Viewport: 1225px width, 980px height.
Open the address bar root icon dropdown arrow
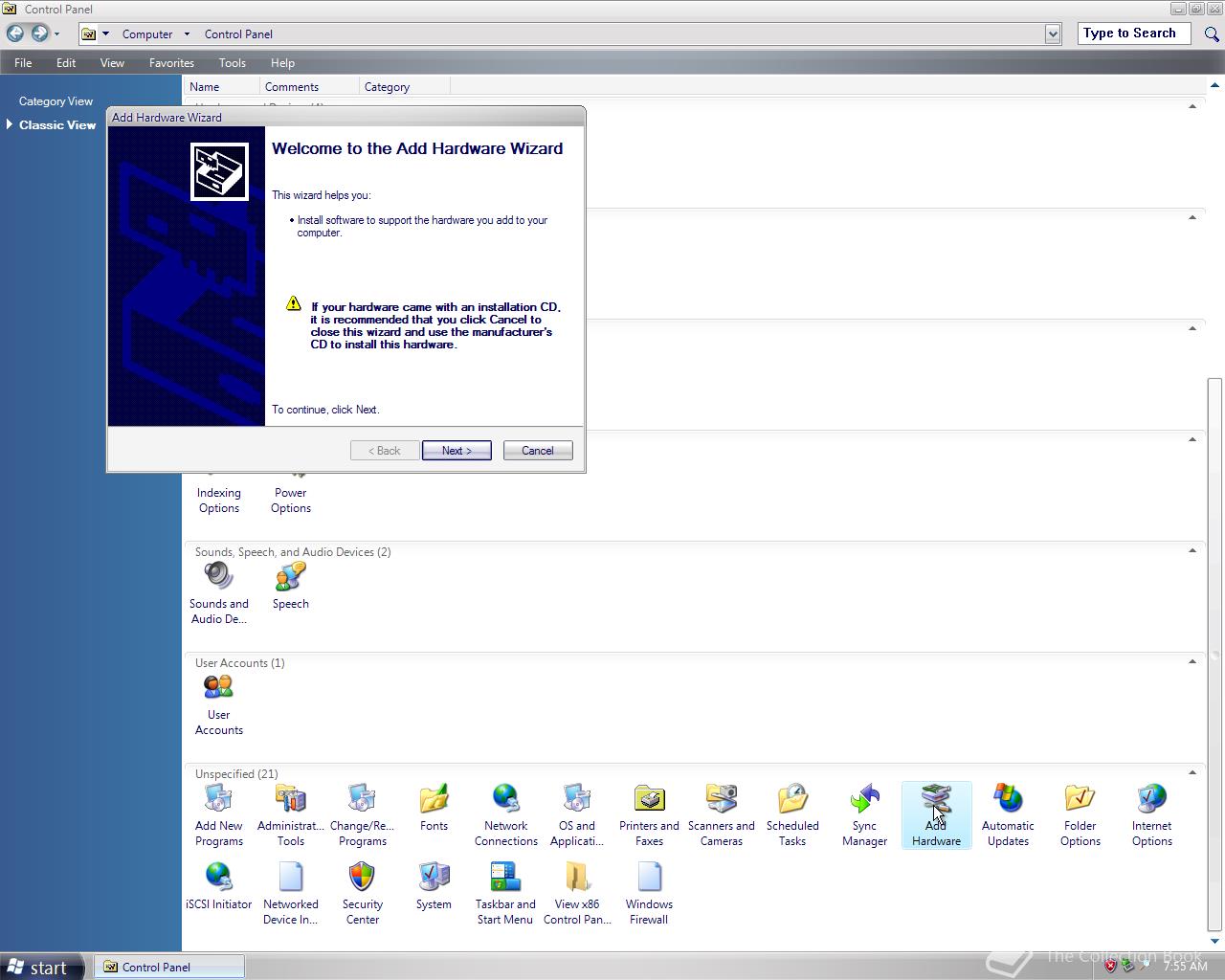point(105,34)
